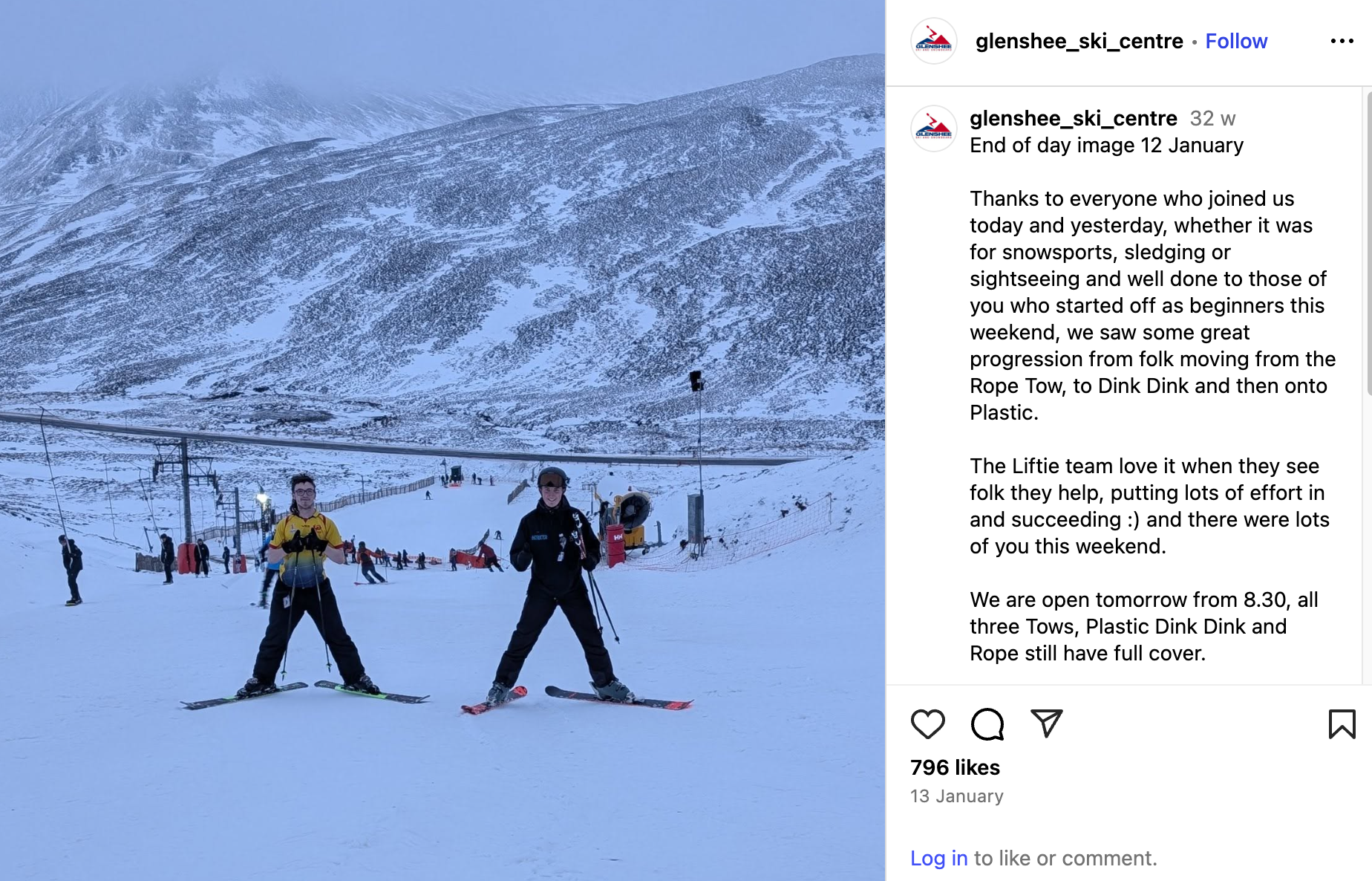This screenshot has width=1372, height=881.
Task: Click the Glenshee avatar beside the caption
Action: coord(933,129)
